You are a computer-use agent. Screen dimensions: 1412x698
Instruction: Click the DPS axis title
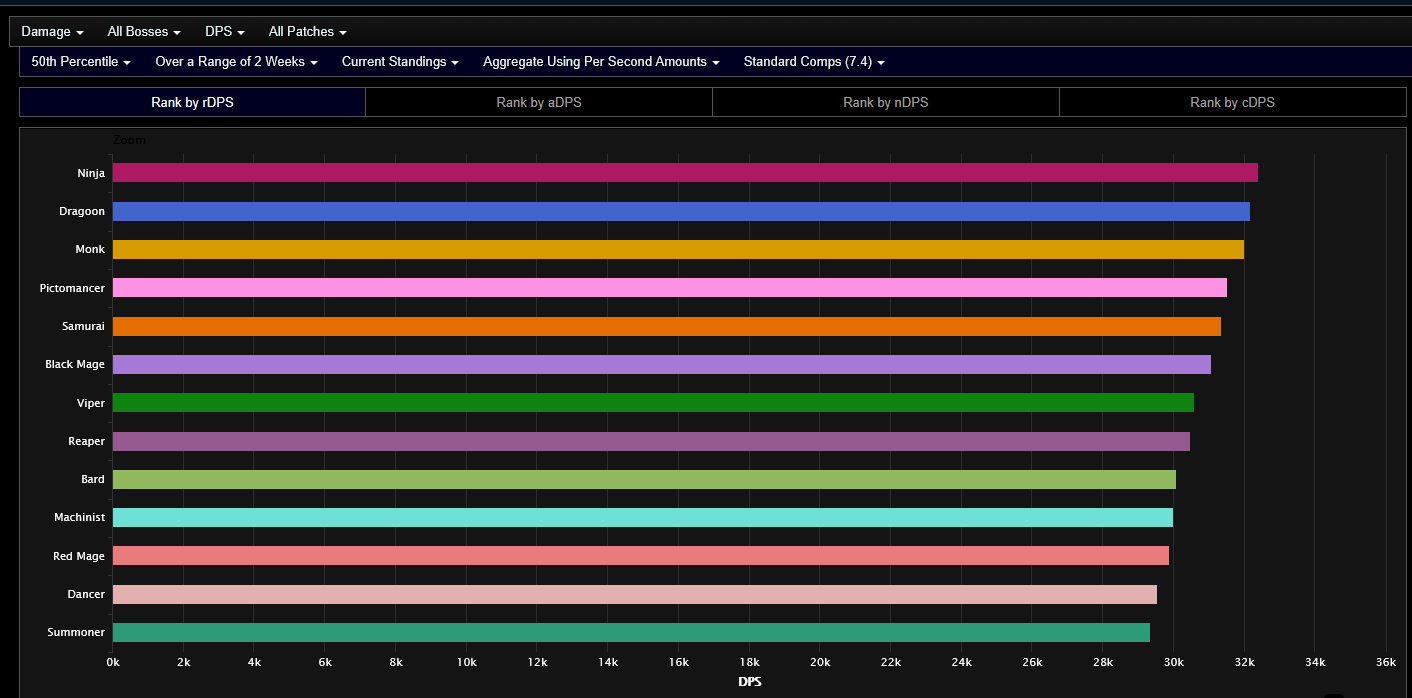coord(749,682)
